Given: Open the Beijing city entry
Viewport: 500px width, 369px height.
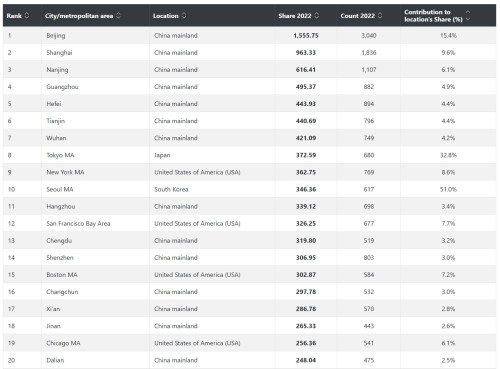Looking at the screenshot, I should pos(56,36).
